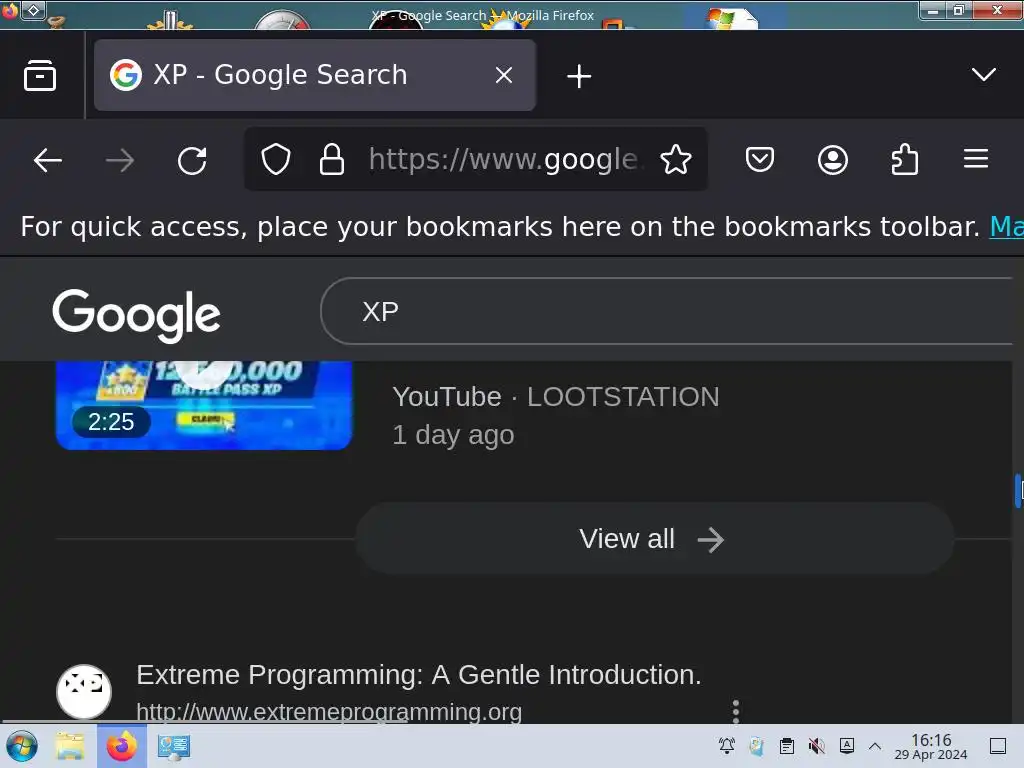Viewport: 1024px width, 768px height.
Task: Open the Start menu orb
Action: (x=22, y=746)
